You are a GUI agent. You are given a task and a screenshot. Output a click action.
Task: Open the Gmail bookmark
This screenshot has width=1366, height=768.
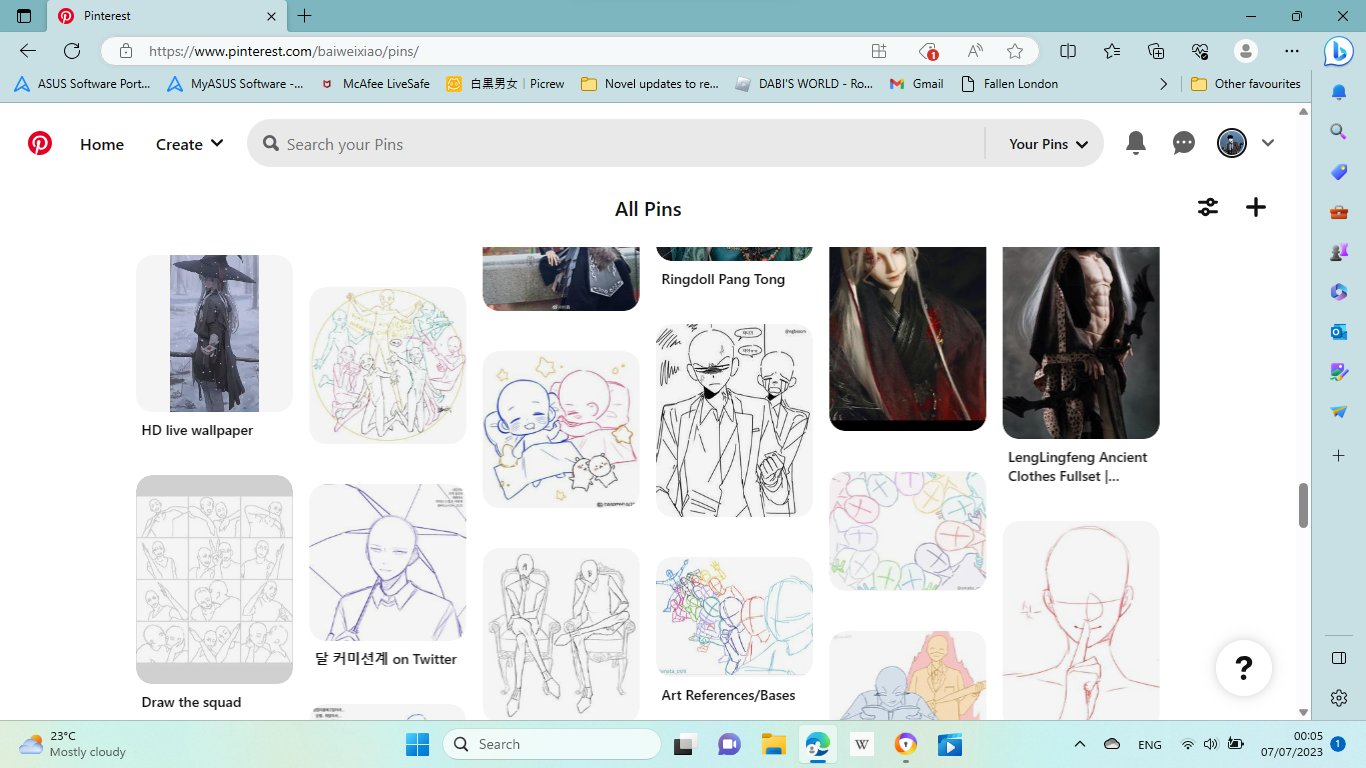click(916, 84)
